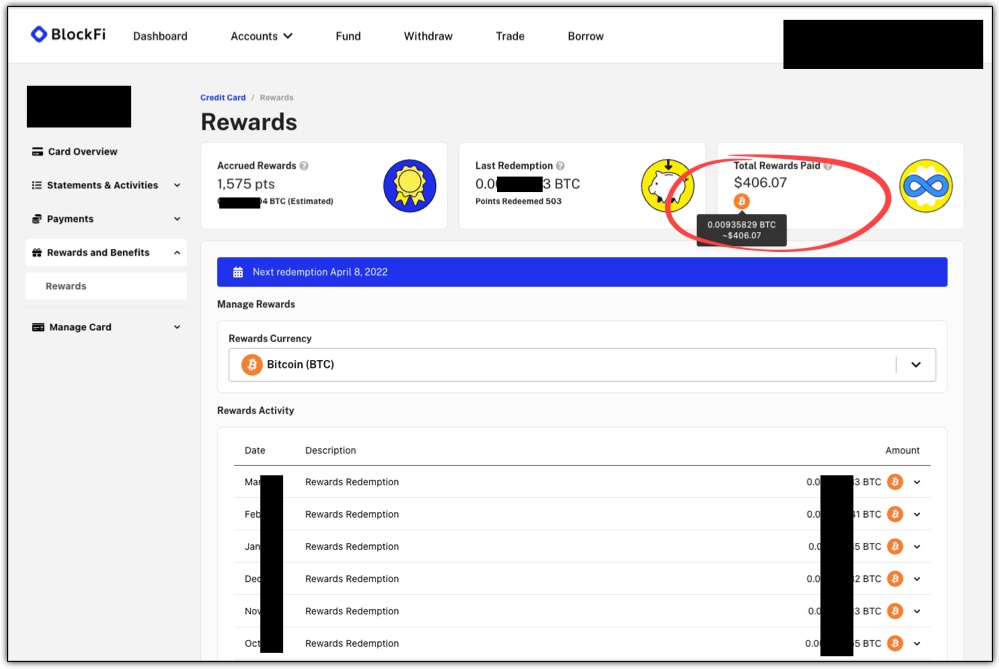Click the Statements & Activities list icon

[x=37, y=185]
